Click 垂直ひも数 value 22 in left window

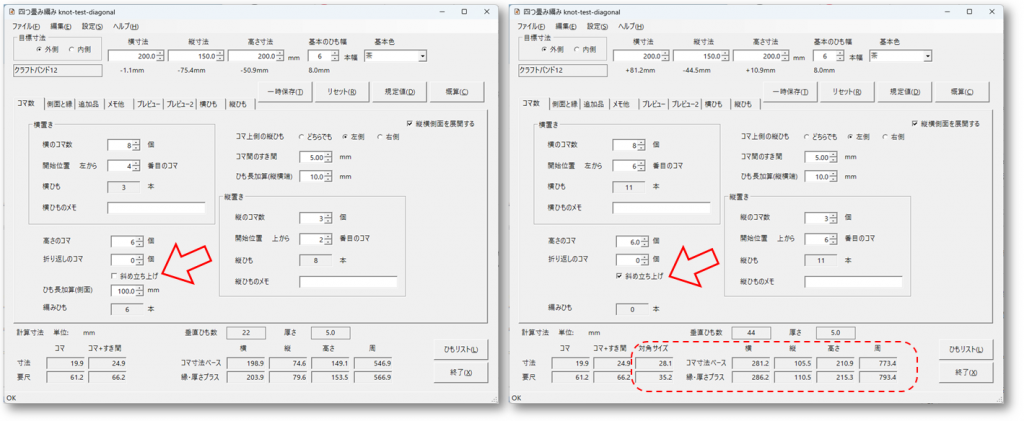[244, 332]
